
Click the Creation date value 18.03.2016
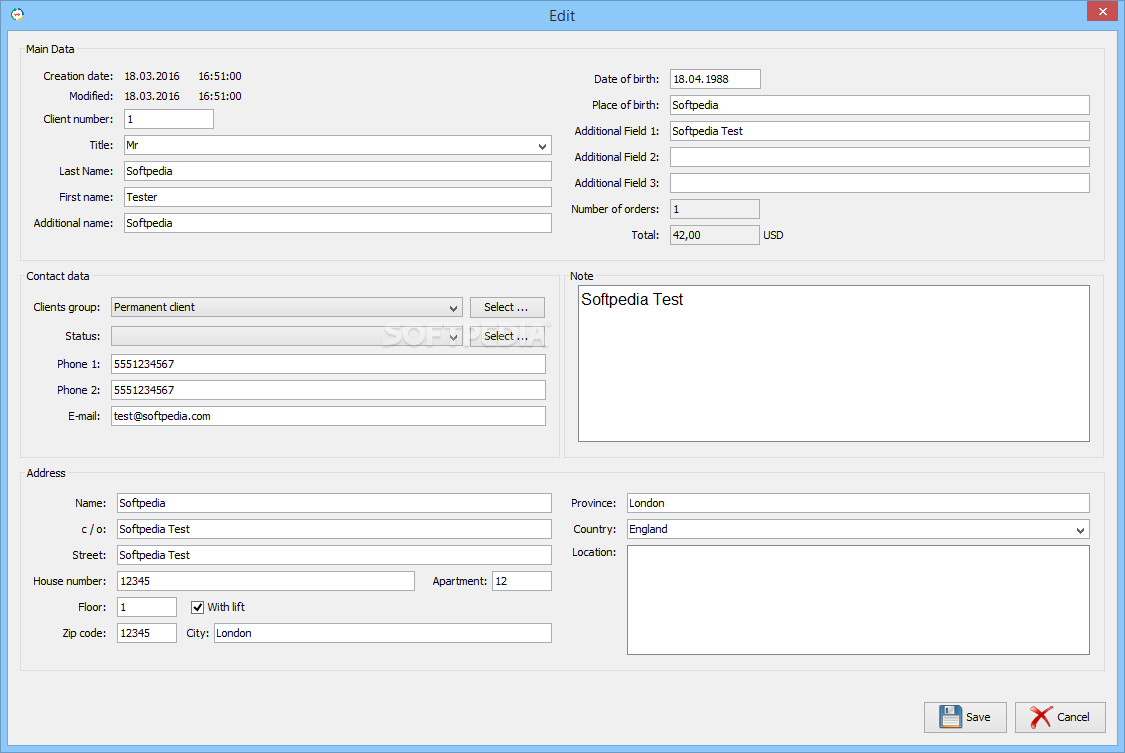pyautogui.click(x=152, y=76)
